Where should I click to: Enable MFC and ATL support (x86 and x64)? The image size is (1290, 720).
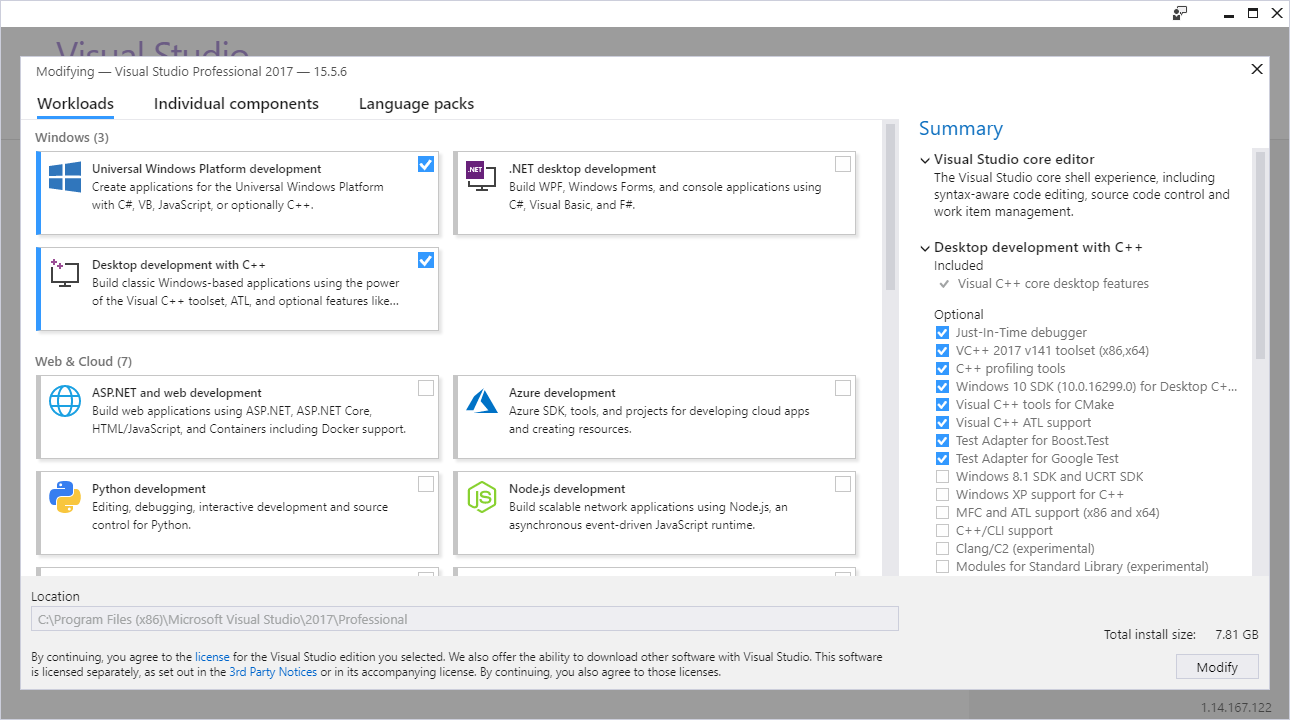[x=942, y=513]
